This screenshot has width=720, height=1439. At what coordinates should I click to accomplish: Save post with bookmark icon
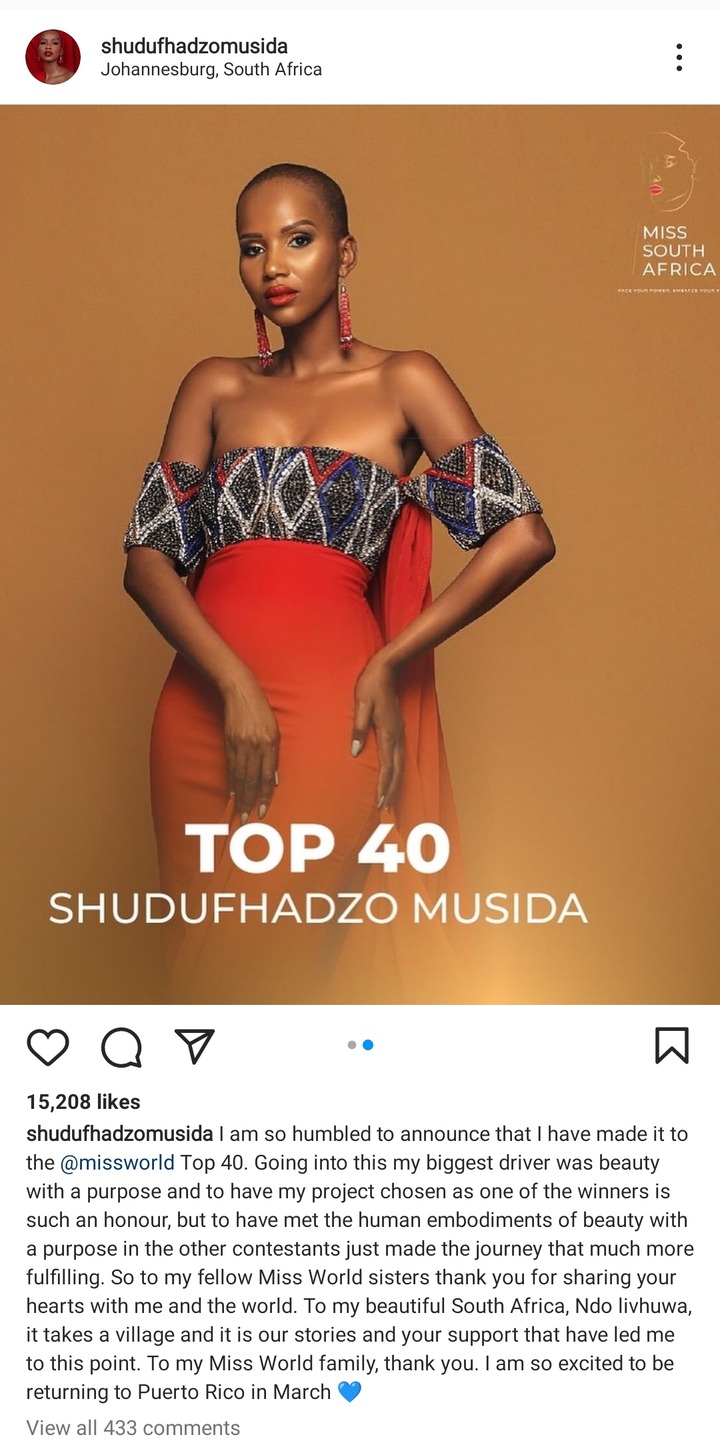[672, 1045]
